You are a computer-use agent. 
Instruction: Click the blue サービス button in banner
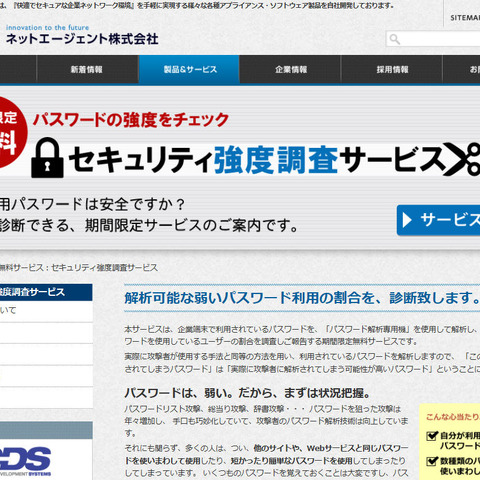(438, 220)
